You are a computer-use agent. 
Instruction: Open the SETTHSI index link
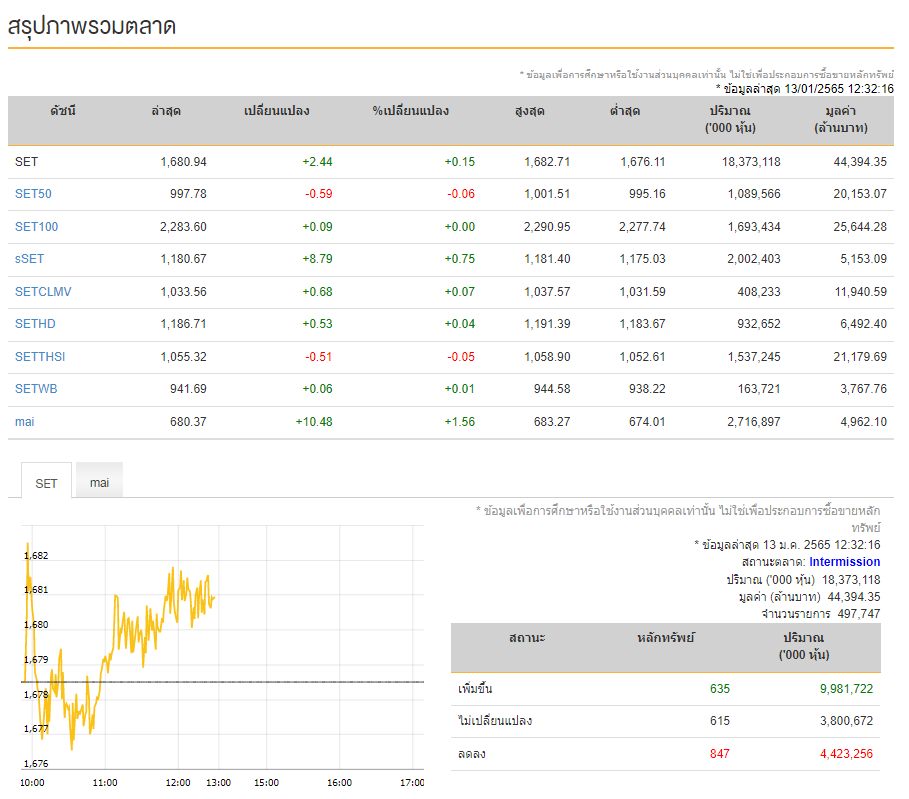40,357
